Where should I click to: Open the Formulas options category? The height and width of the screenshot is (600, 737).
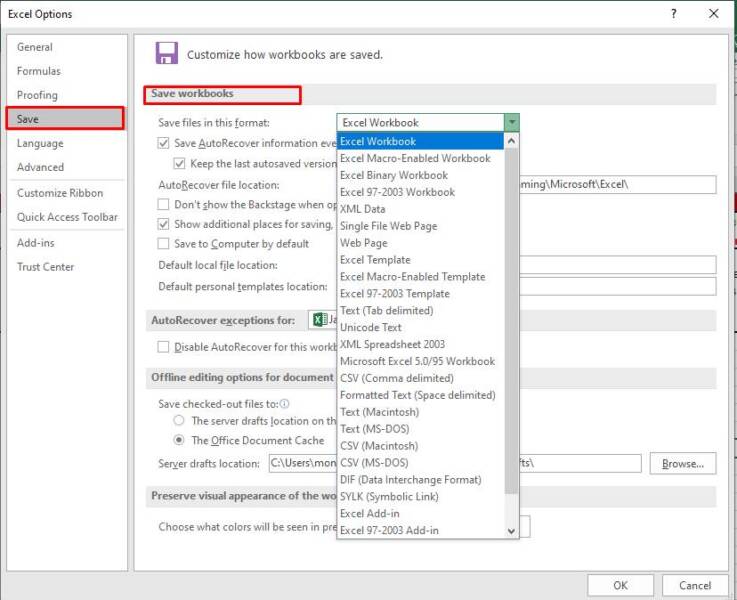point(66,71)
